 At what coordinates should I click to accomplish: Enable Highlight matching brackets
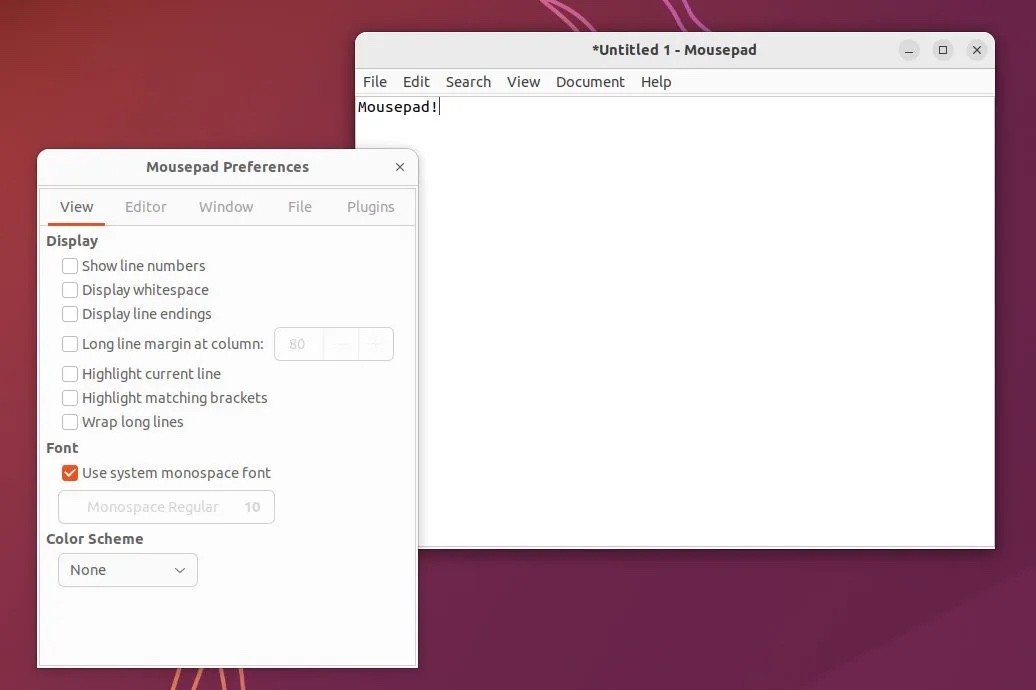[x=70, y=397]
